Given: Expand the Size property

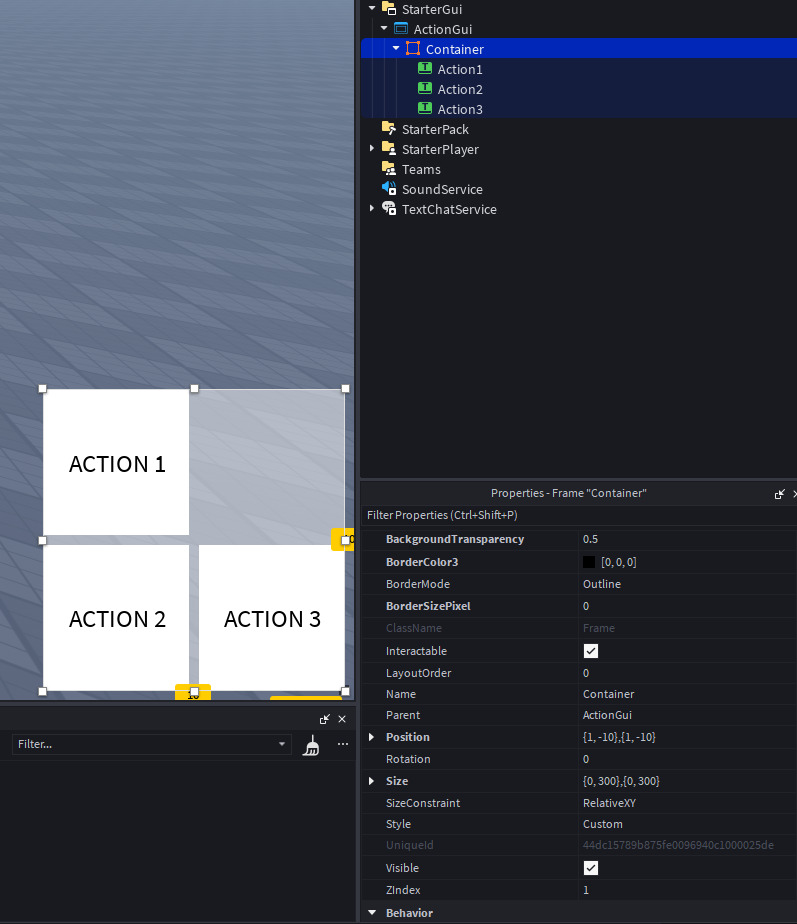Looking at the screenshot, I should (371, 781).
